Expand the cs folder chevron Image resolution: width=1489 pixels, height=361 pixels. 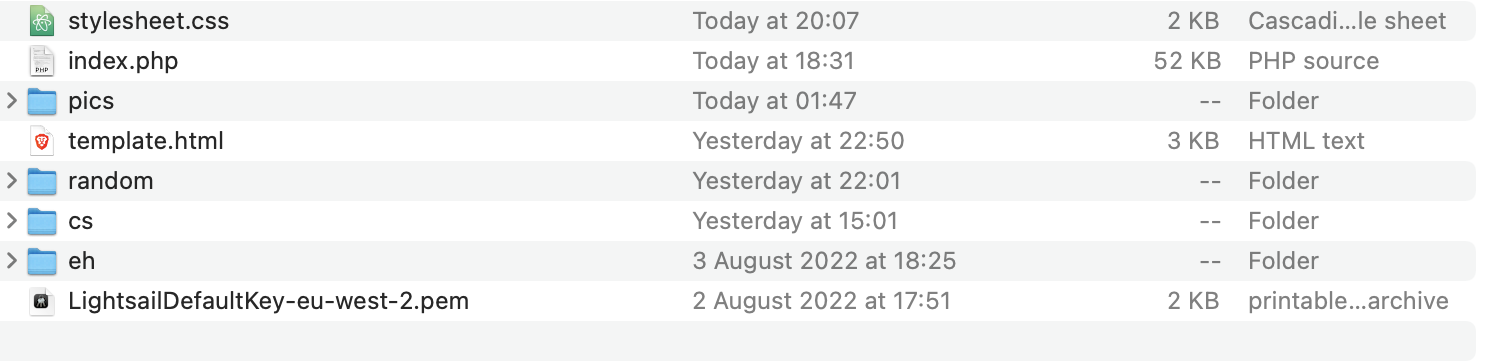click(12, 221)
